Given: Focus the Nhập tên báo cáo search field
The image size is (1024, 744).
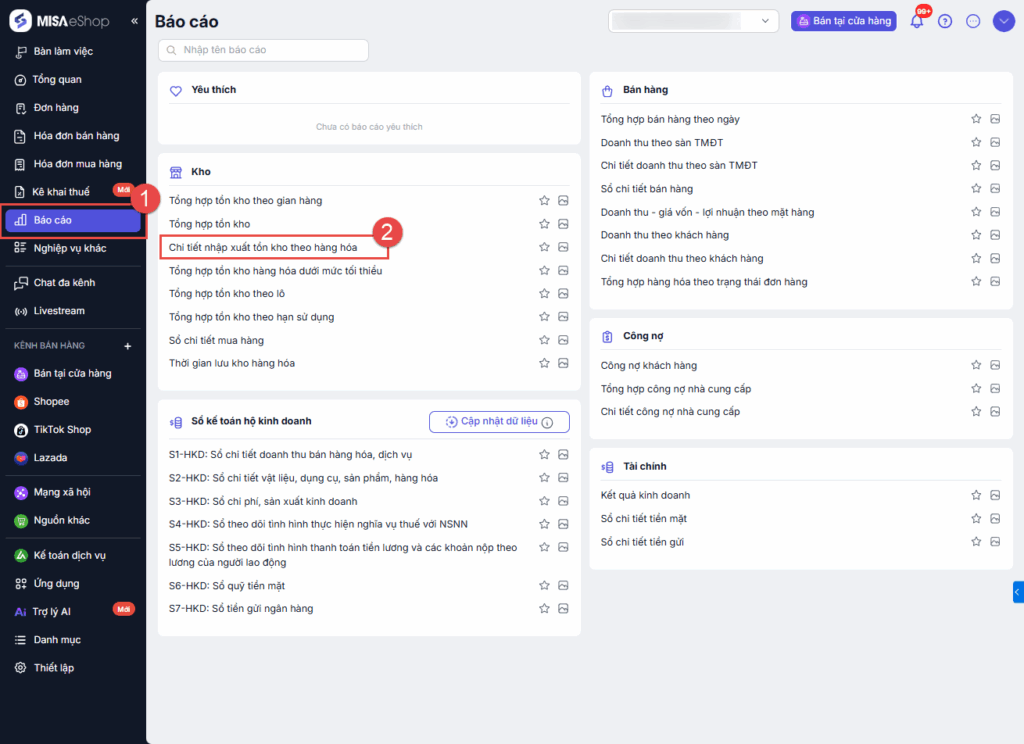Looking at the screenshot, I should (263, 50).
